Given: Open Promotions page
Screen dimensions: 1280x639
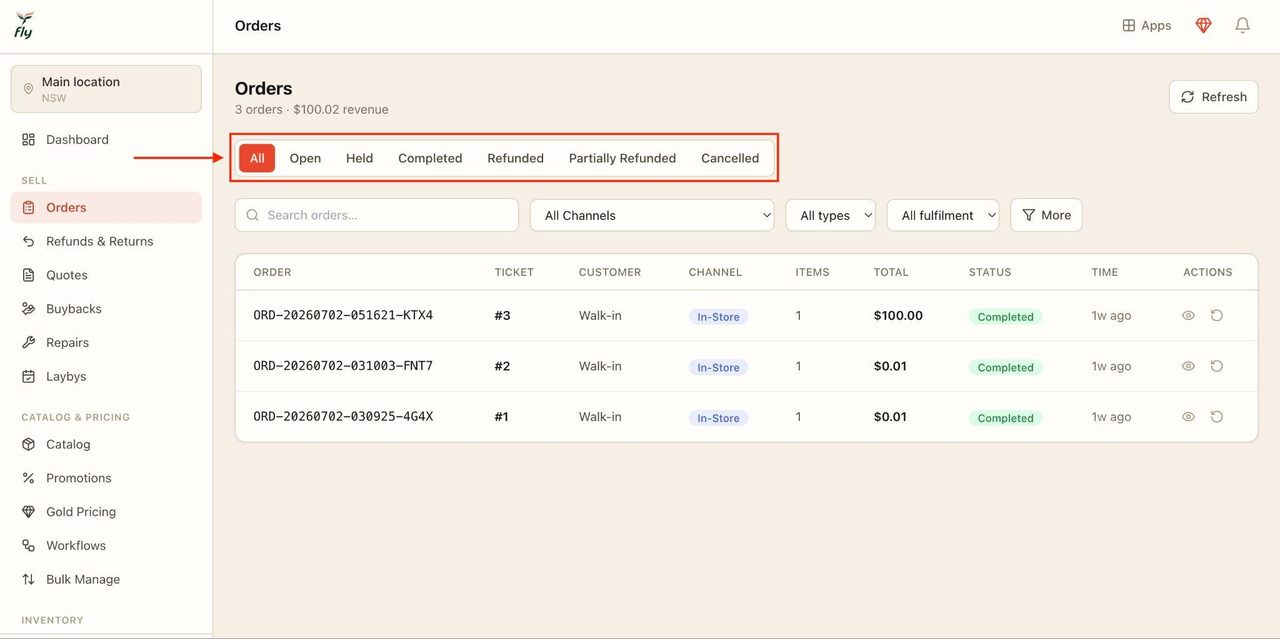Looking at the screenshot, I should (106, 478).
